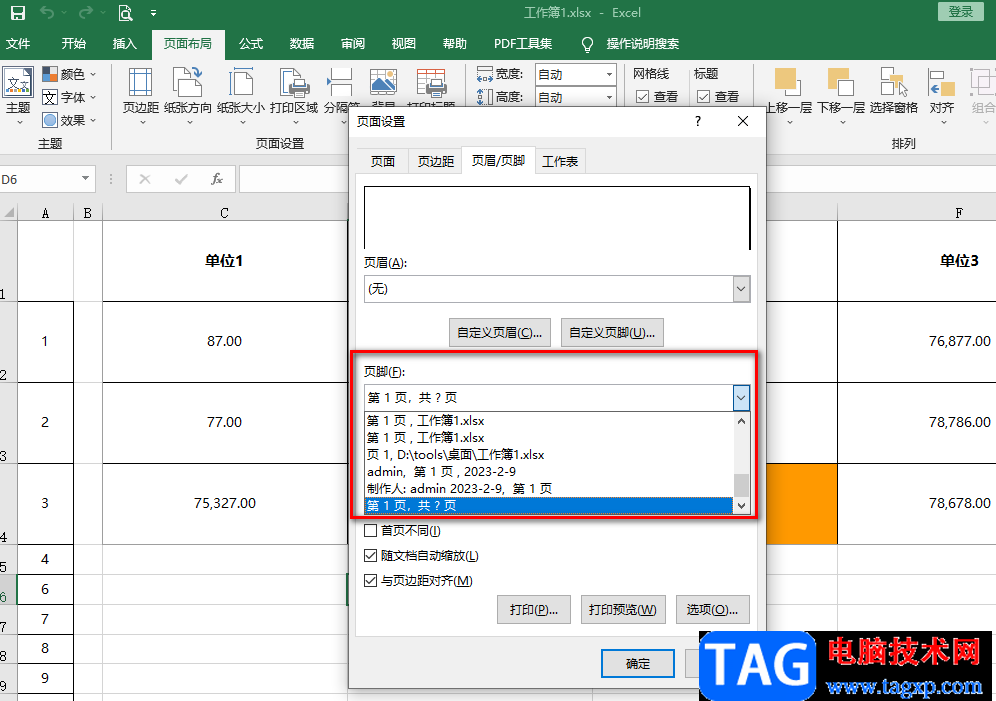Viewport: 996px width, 701px height.
Task: Select highlighted footer '第 1 页, 共 ? 页'
Action: [x=549, y=506]
